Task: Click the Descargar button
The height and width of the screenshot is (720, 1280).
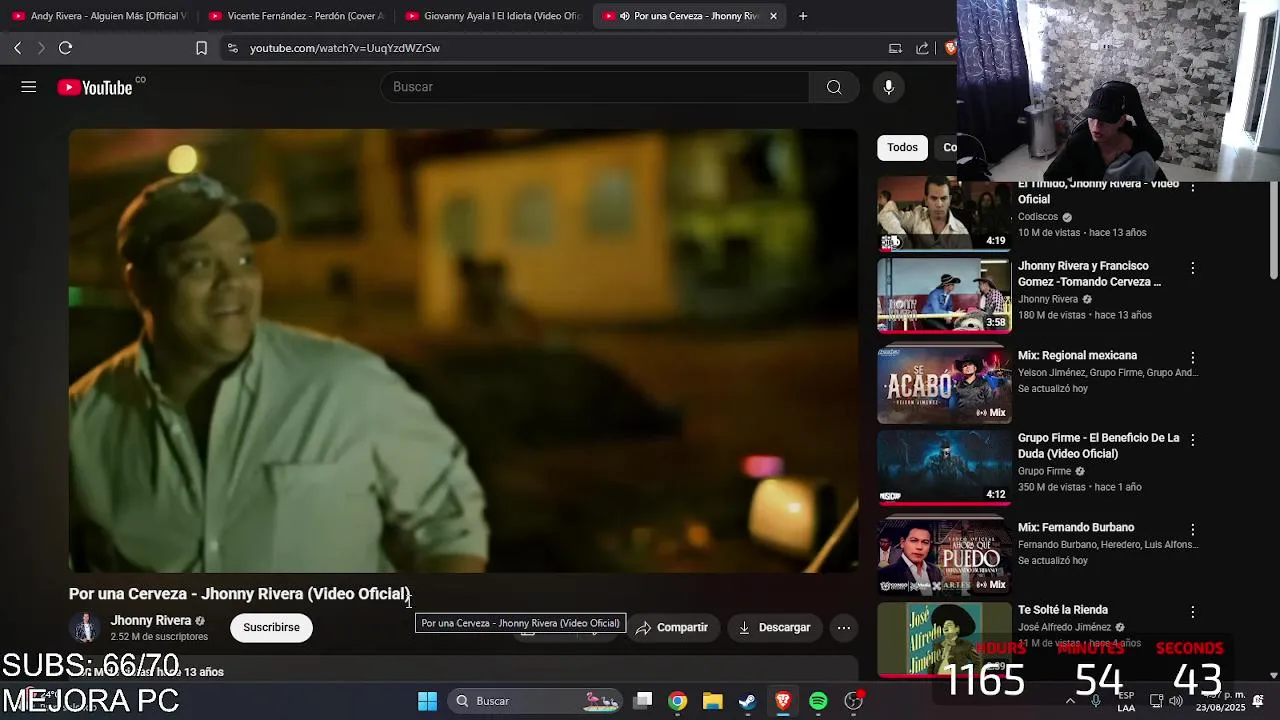Action: click(x=775, y=628)
